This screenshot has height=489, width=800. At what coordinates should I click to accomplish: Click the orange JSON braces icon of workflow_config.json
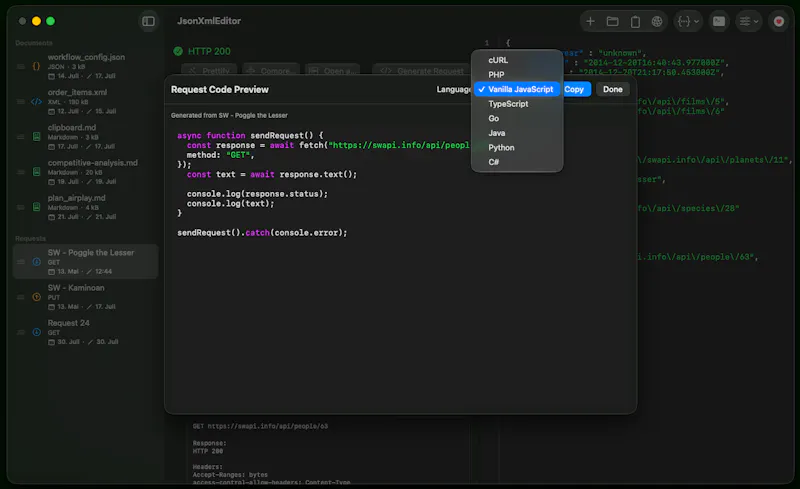click(36, 66)
